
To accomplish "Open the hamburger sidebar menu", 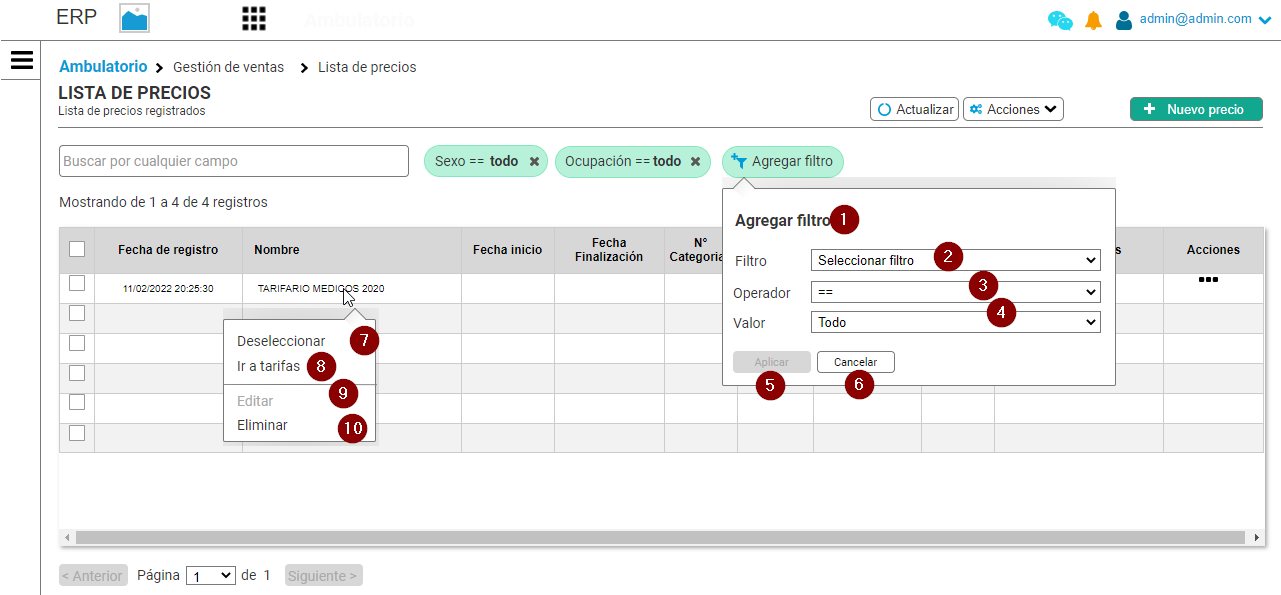I will pyautogui.click(x=22, y=60).
